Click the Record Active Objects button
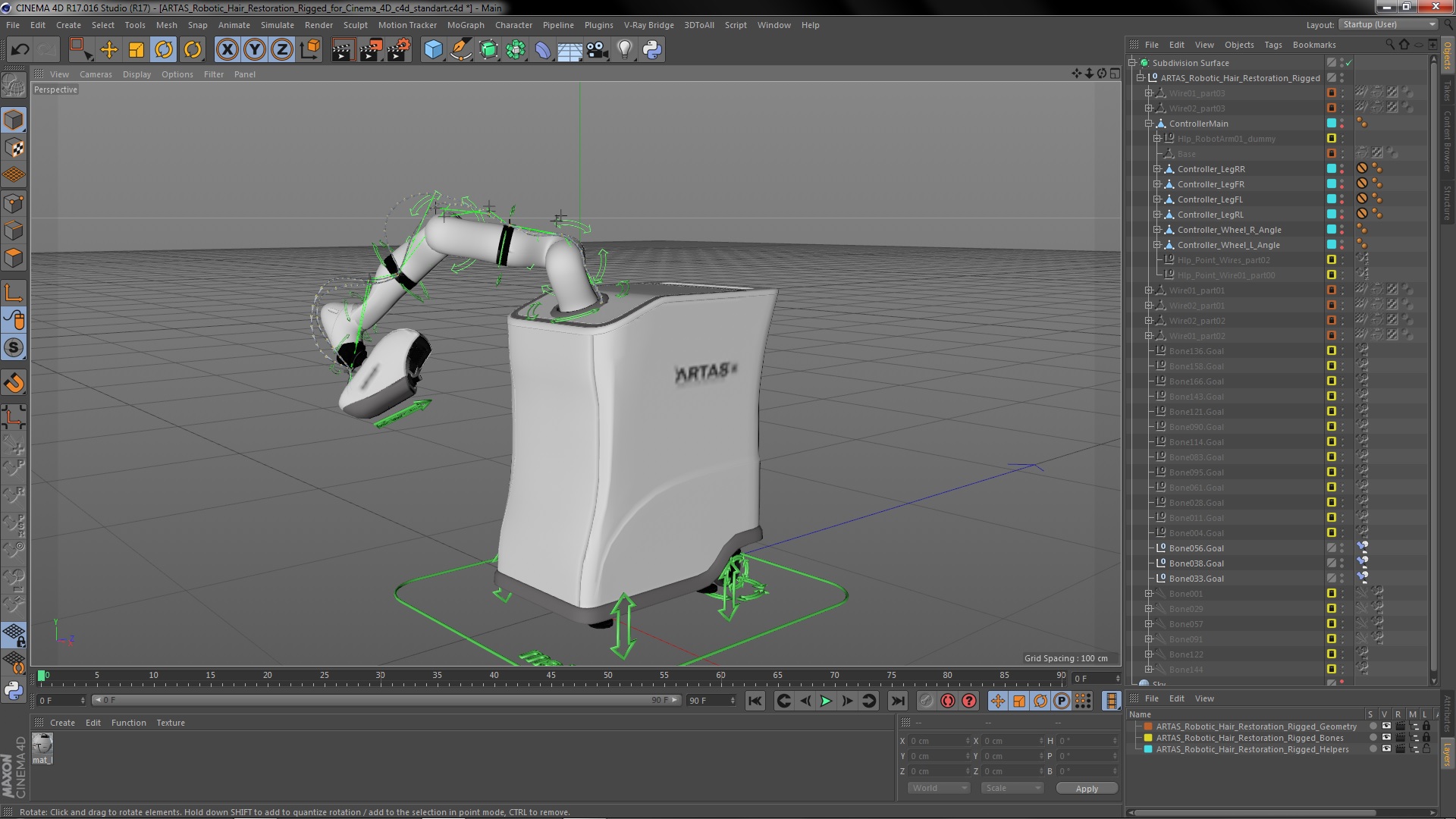Viewport: 1456px width, 819px height. point(926,701)
